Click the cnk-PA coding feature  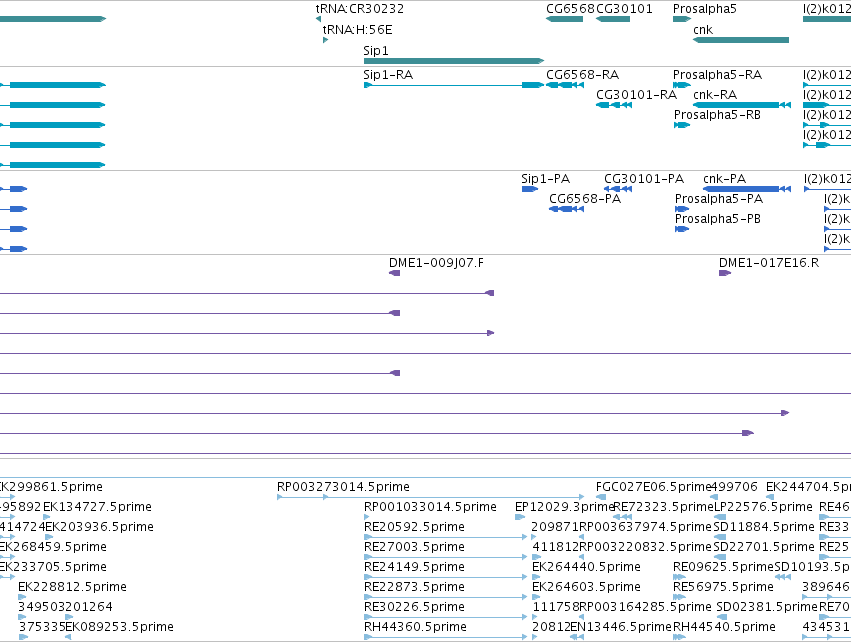pyautogui.click(x=747, y=189)
